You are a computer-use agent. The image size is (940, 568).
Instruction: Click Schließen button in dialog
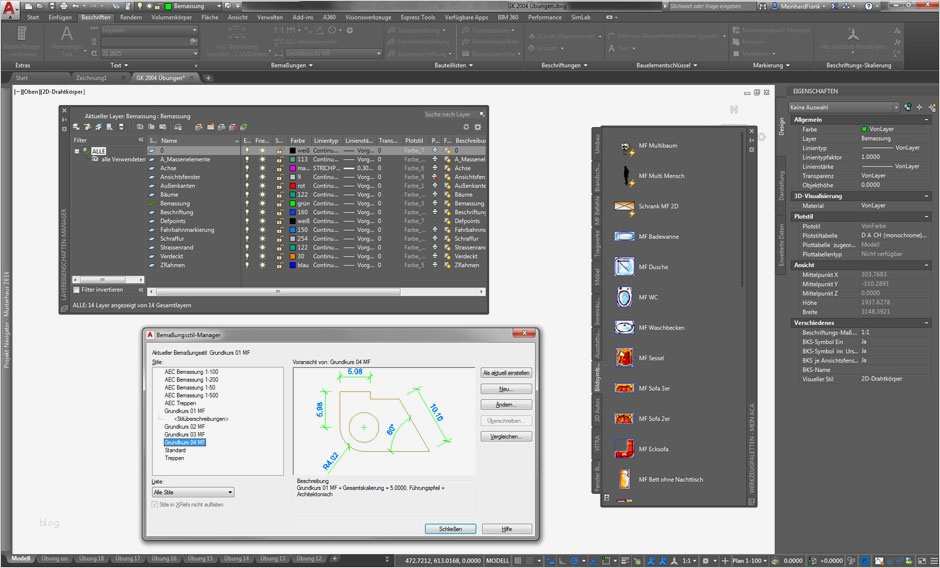tap(450, 529)
